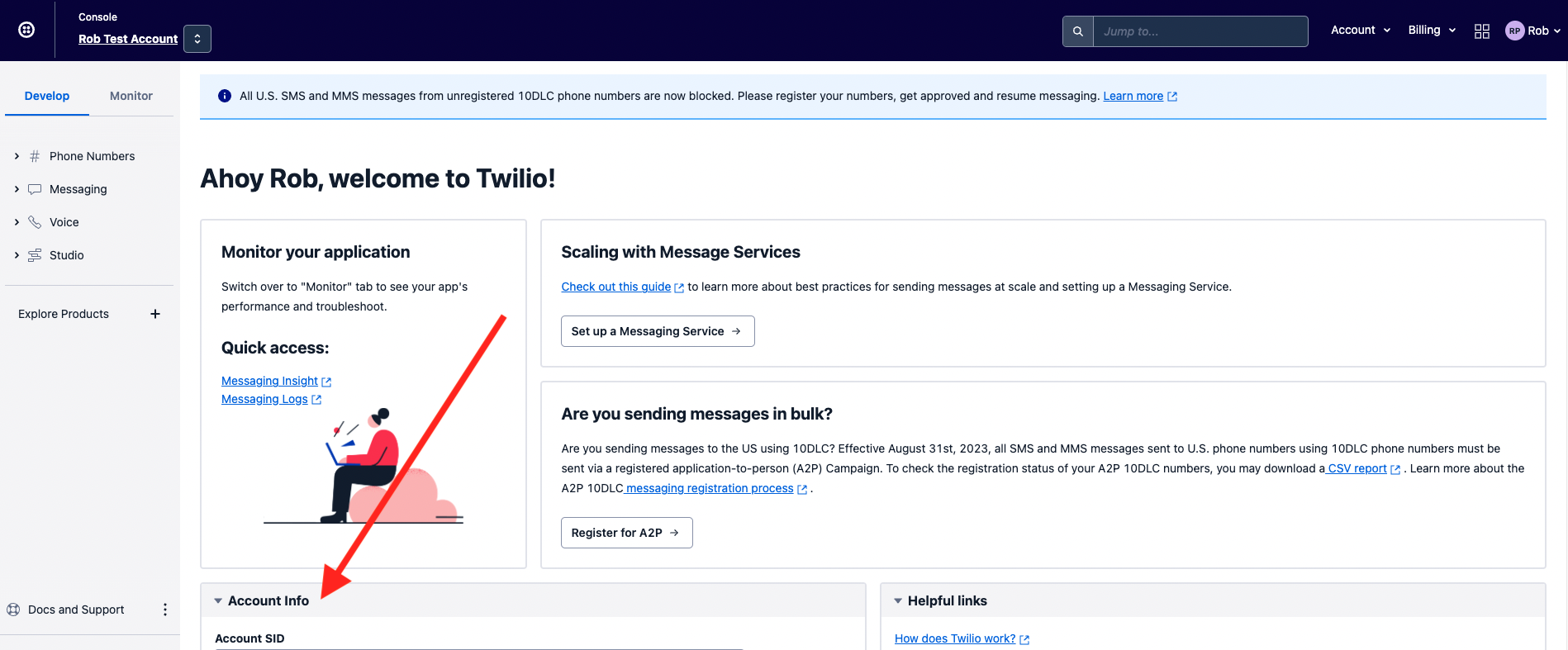The height and width of the screenshot is (650, 1568).
Task: Click the Twilio logo icon
Action: click(26, 30)
